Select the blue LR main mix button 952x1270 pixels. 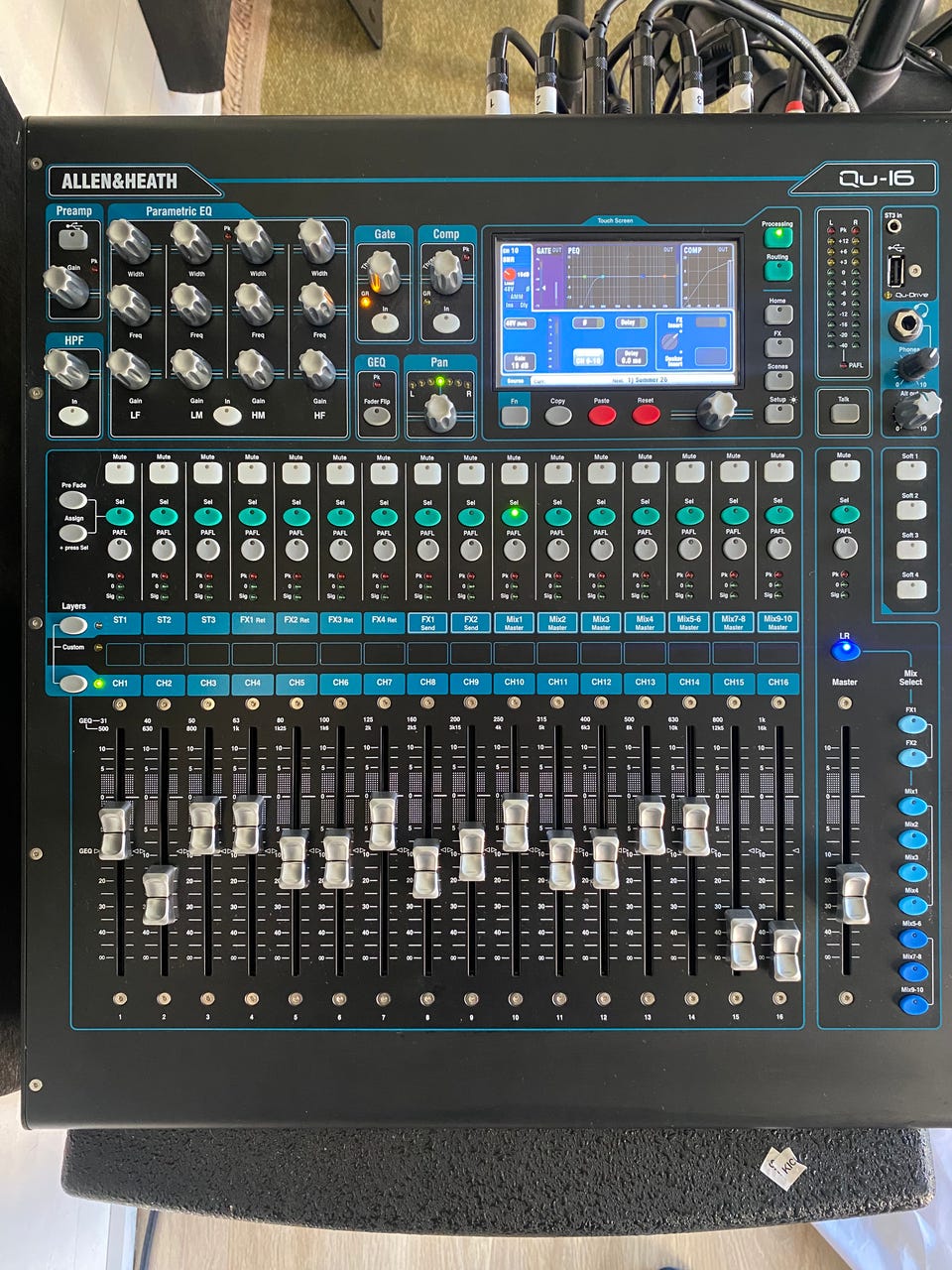coord(845,650)
